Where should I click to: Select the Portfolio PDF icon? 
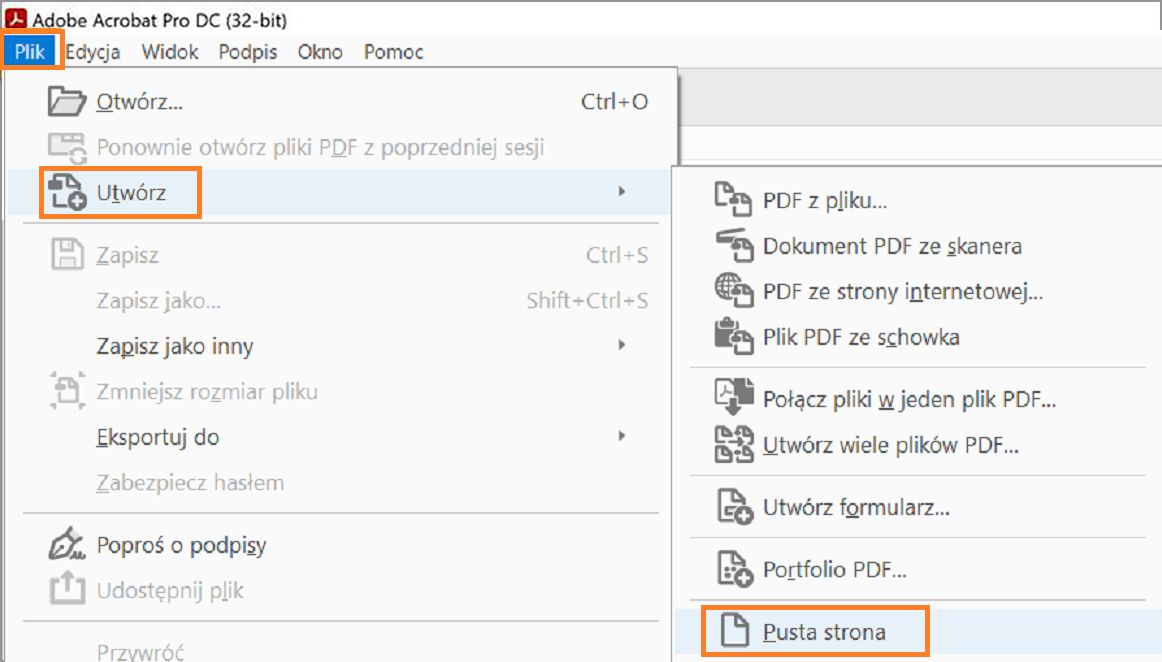click(736, 569)
